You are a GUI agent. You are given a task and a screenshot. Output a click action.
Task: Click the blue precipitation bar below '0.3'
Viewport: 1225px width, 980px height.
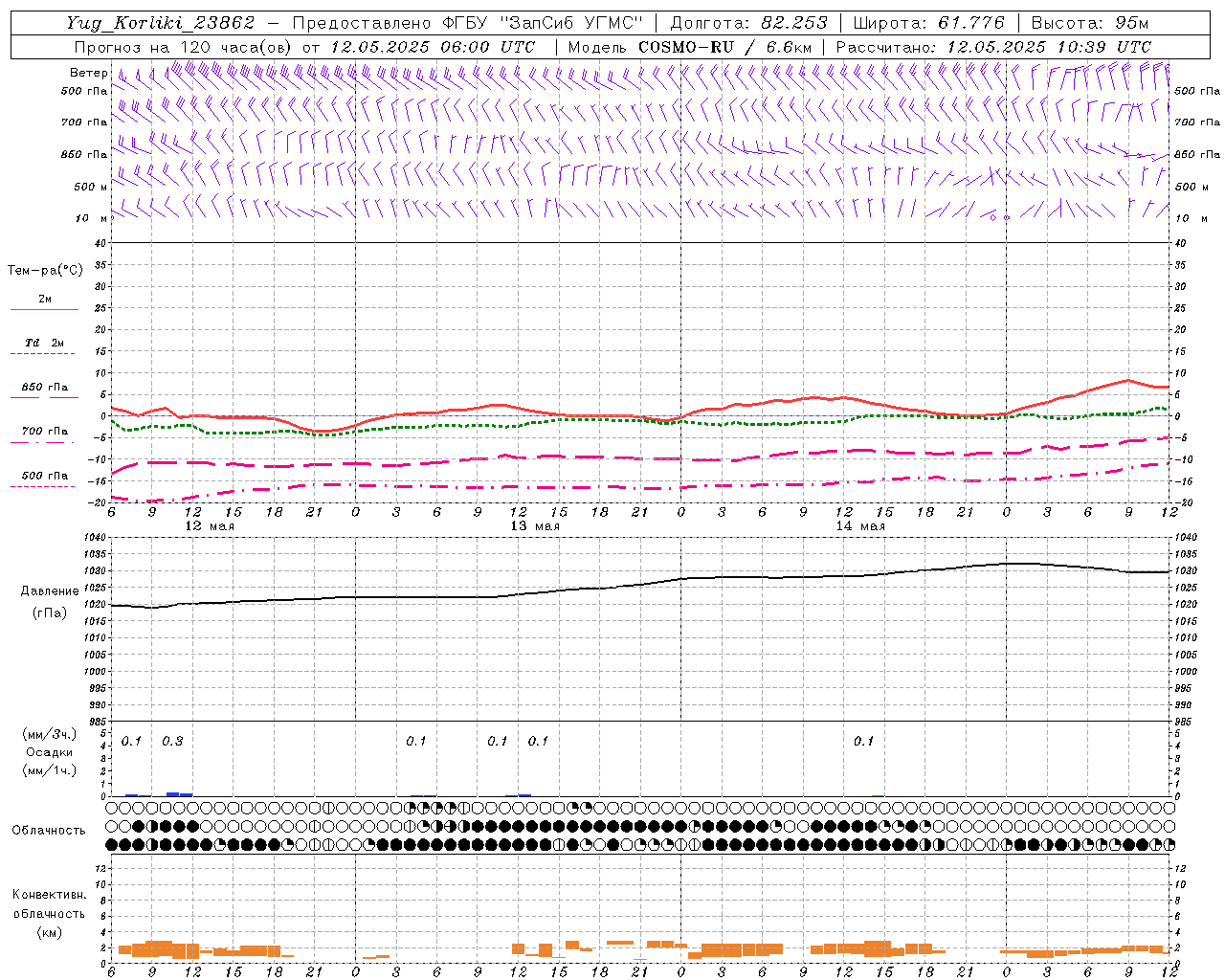point(179,794)
